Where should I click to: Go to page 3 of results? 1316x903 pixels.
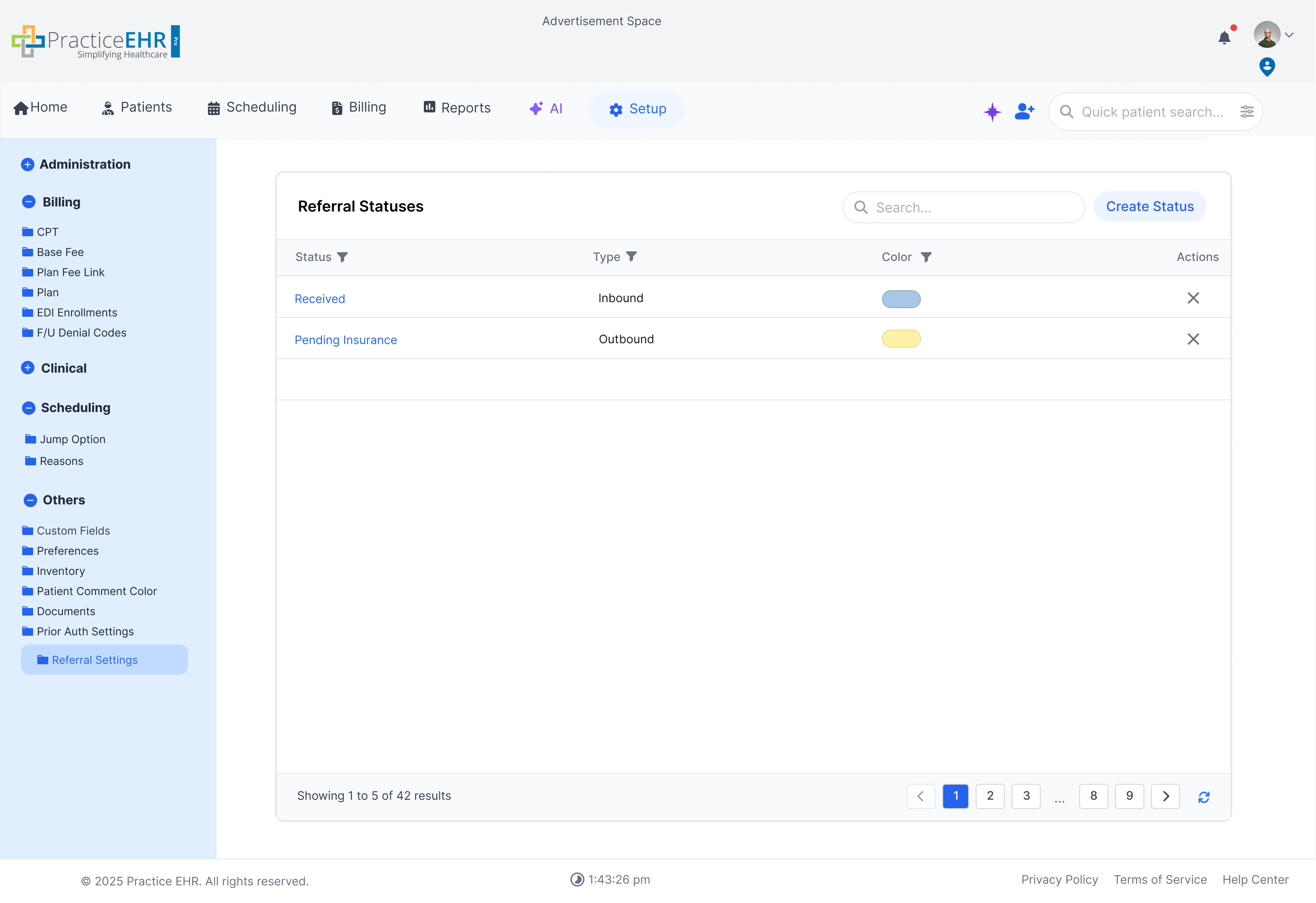(x=1026, y=796)
